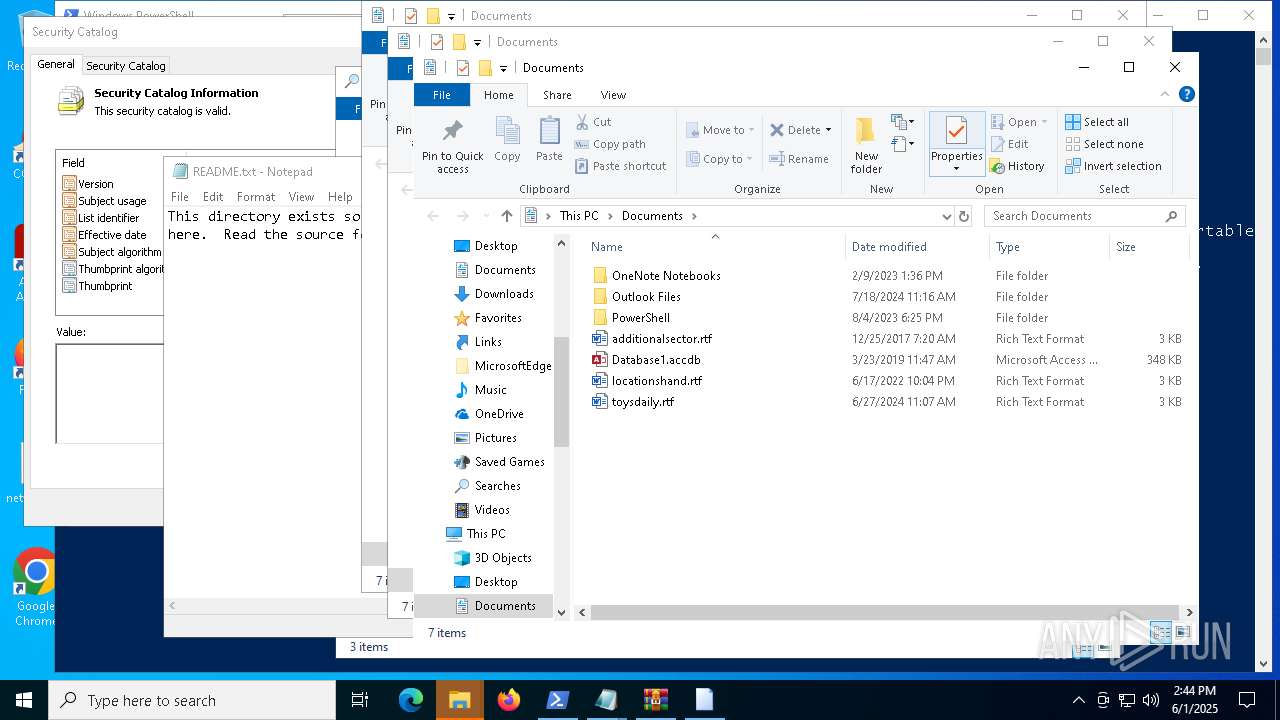Image resolution: width=1280 pixels, height=720 pixels.
Task: Open Favorites in navigation pane
Action: point(498,318)
